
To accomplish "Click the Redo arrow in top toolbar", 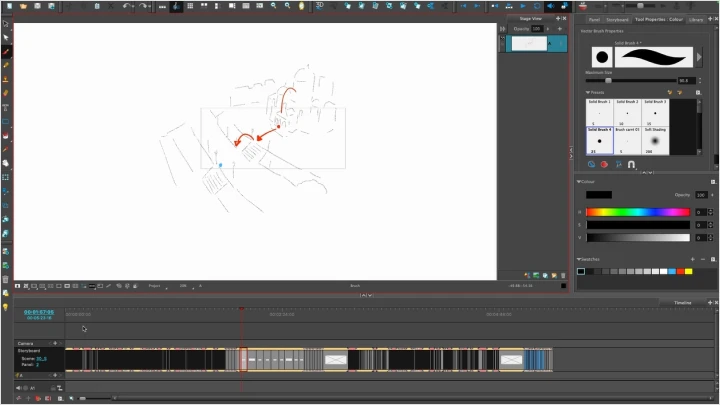I will pos(142,6).
